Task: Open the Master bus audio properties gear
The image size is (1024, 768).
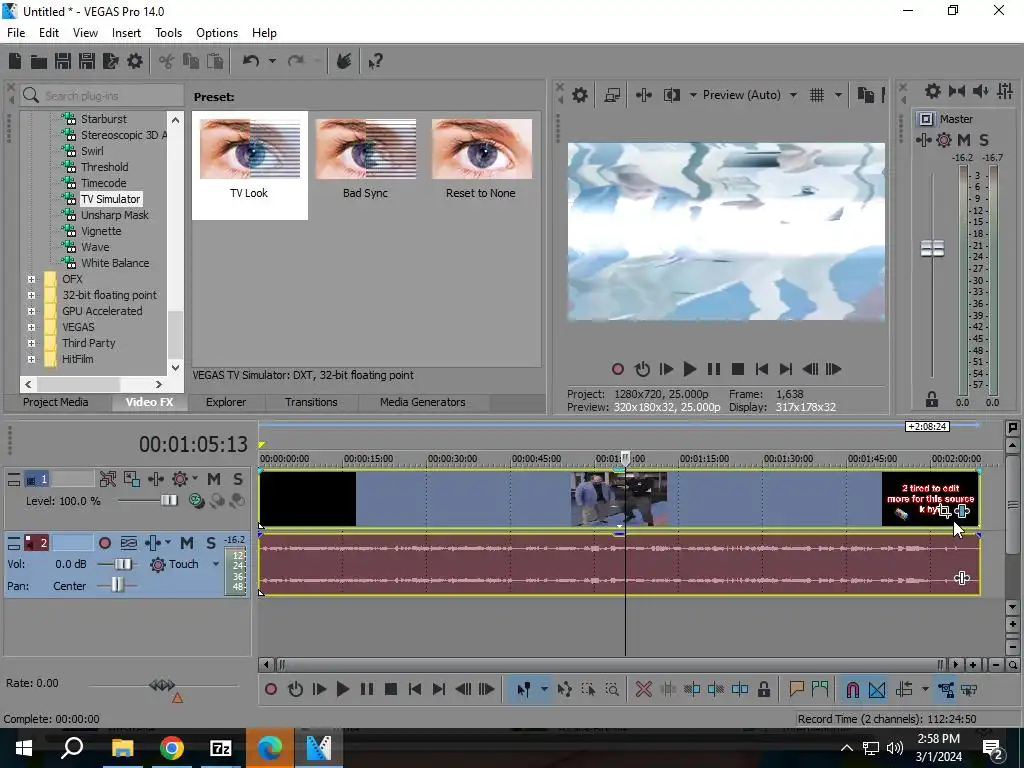Action: pos(933,91)
